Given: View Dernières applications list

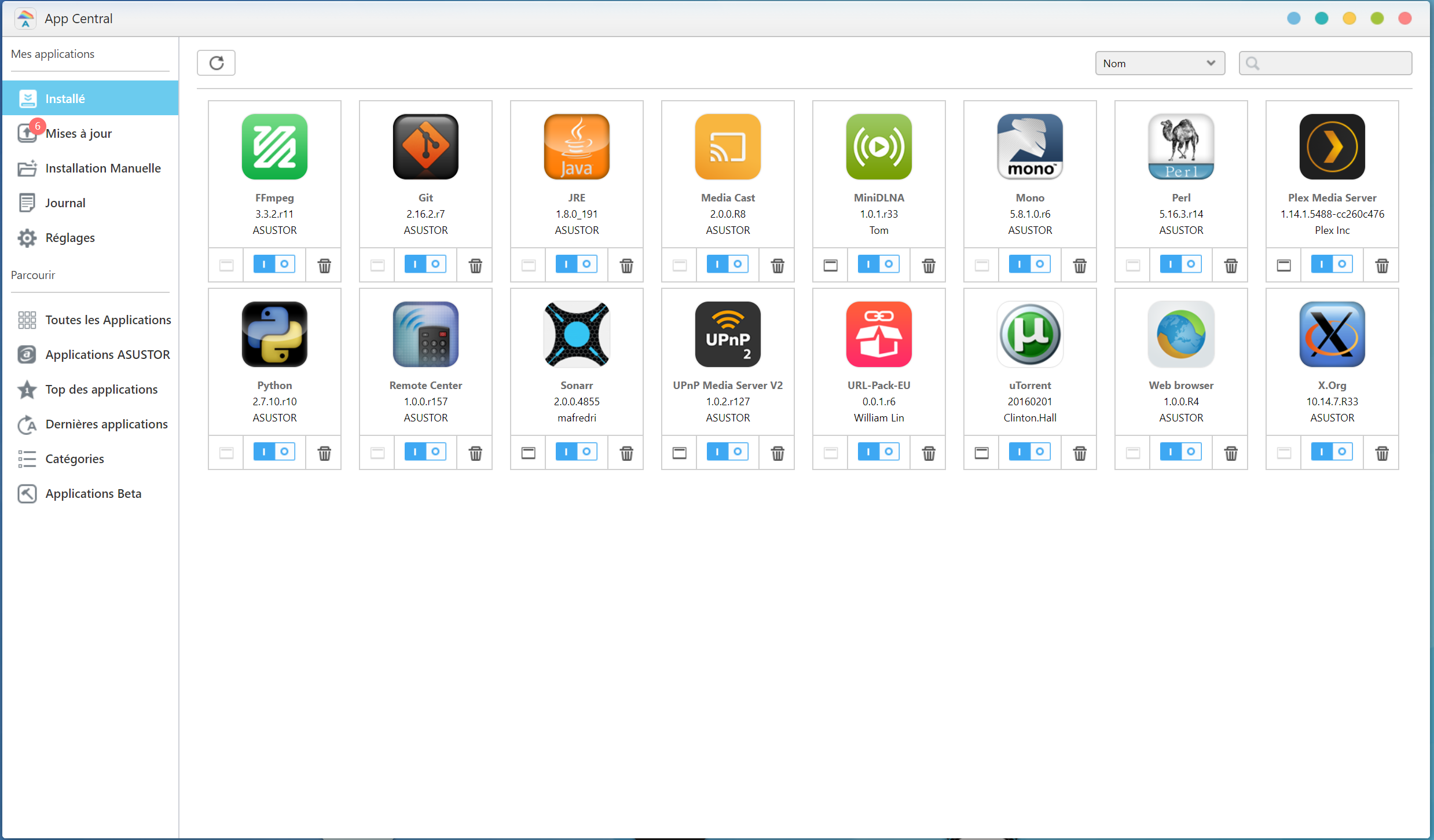Looking at the screenshot, I should pos(90,424).
